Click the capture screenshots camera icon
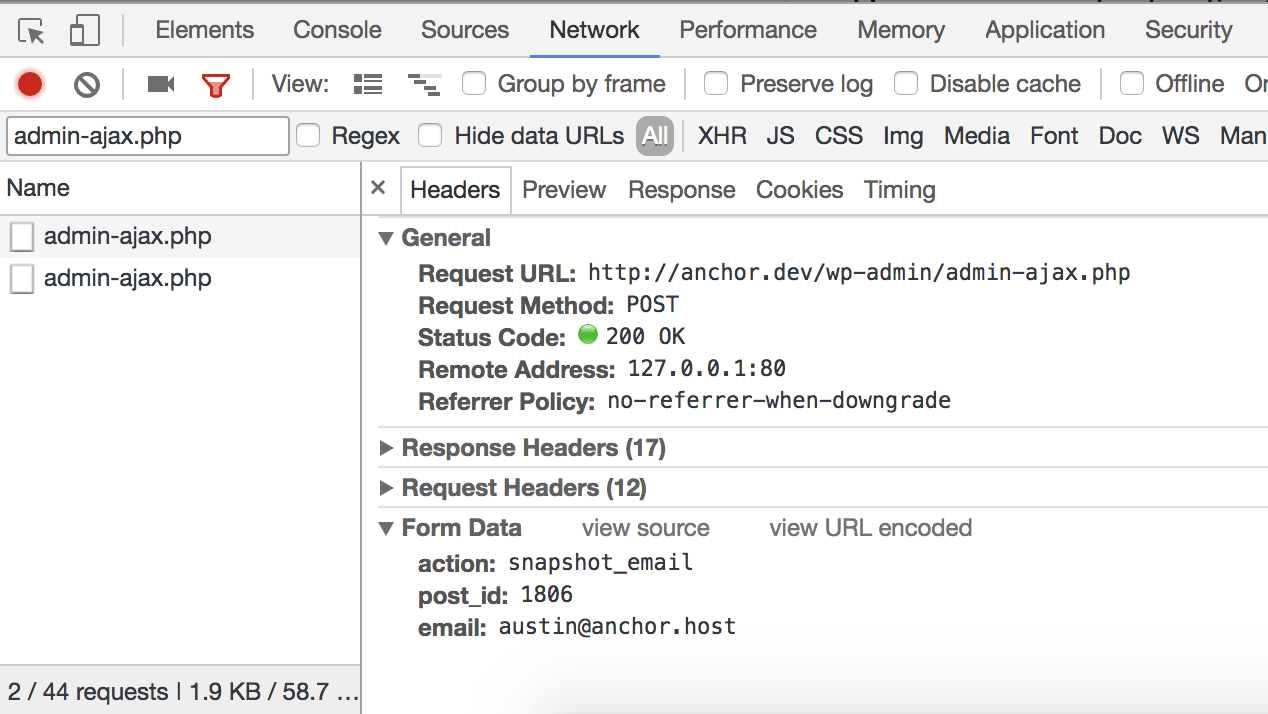 point(160,84)
